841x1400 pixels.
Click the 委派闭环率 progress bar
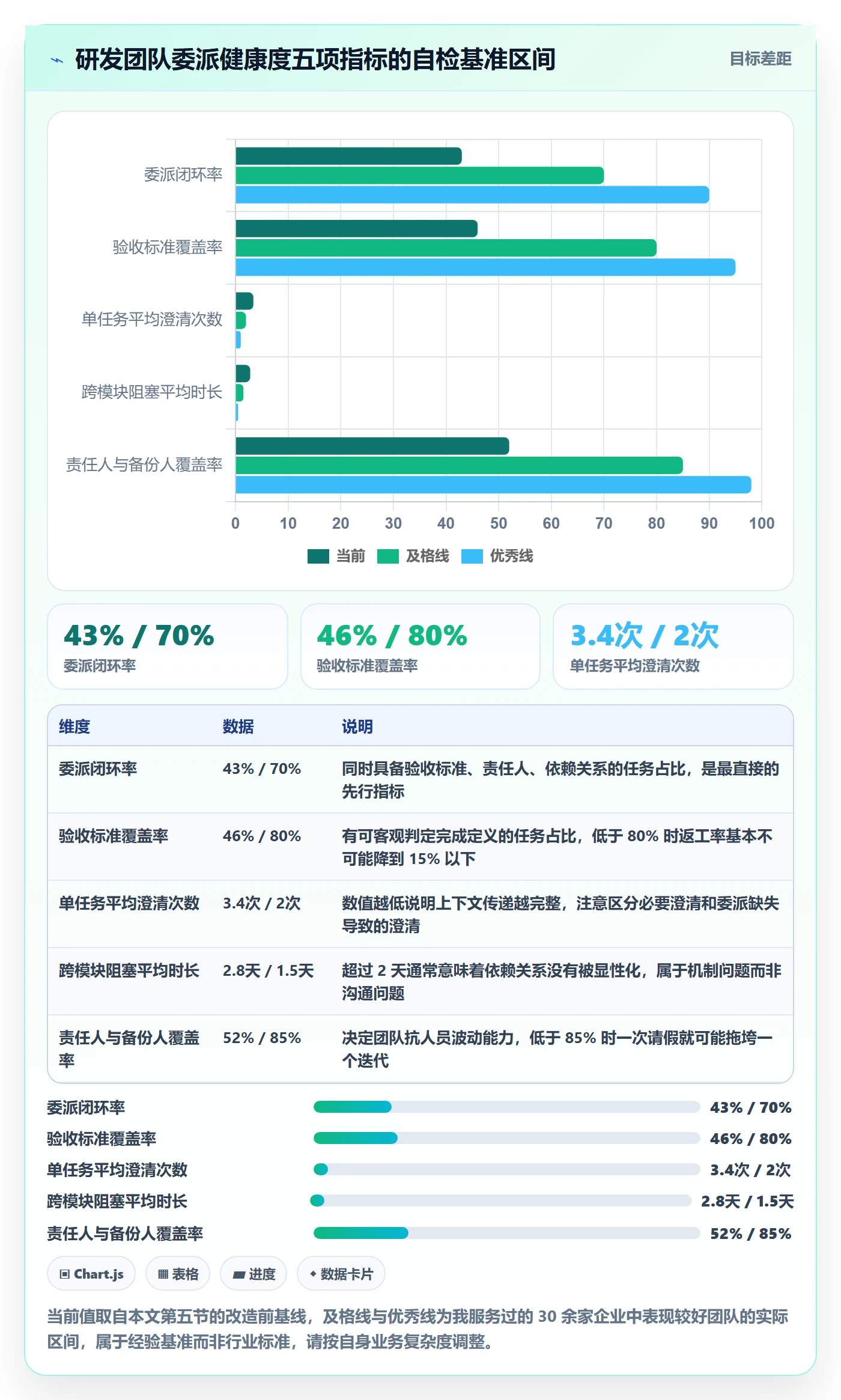tap(506, 1107)
